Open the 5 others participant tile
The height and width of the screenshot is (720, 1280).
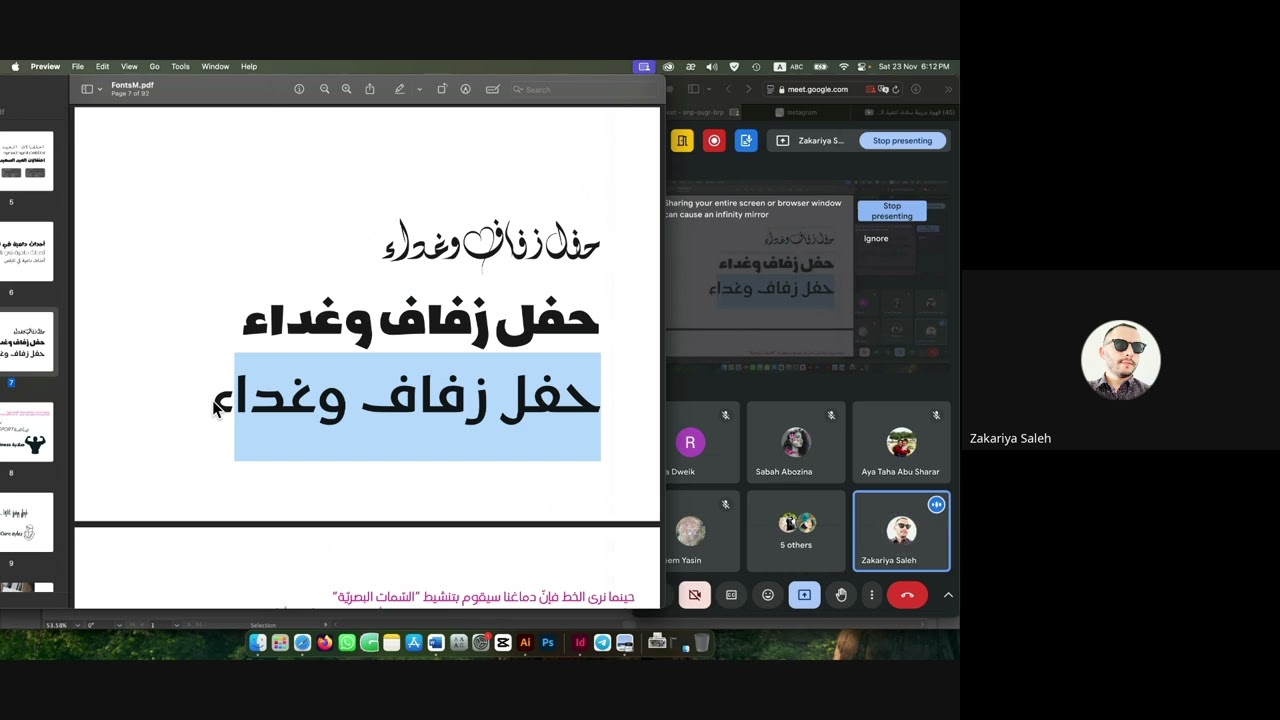click(796, 530)
